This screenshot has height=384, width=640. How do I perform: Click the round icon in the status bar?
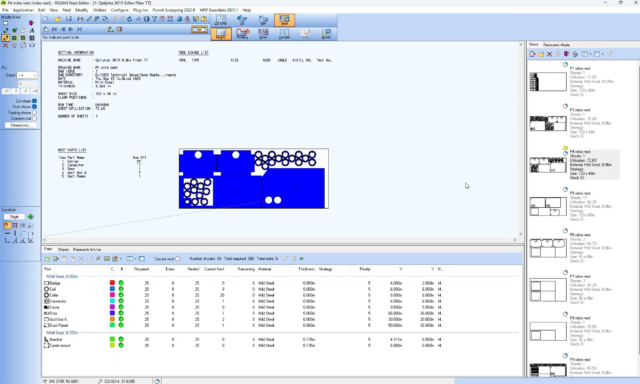157,381
